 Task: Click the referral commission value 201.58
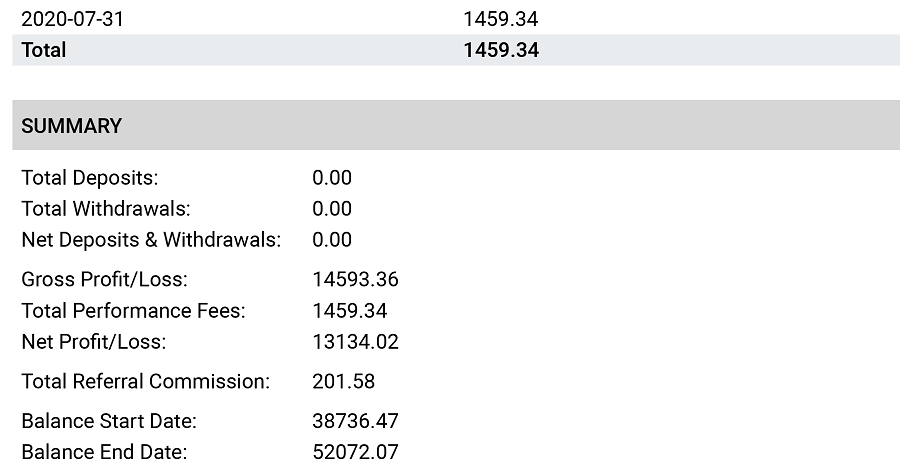click(x=343, y=381)
